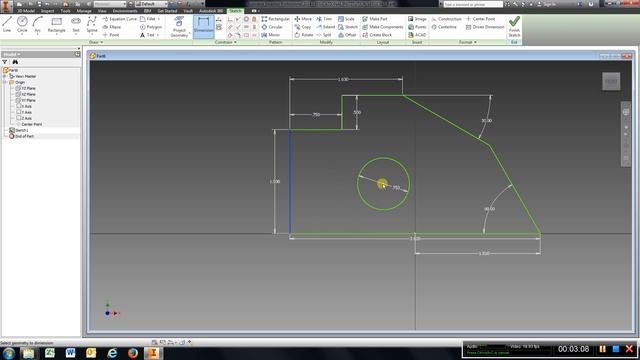Open the Default appearance combo box
640x360 pixels.
(151, 4)
